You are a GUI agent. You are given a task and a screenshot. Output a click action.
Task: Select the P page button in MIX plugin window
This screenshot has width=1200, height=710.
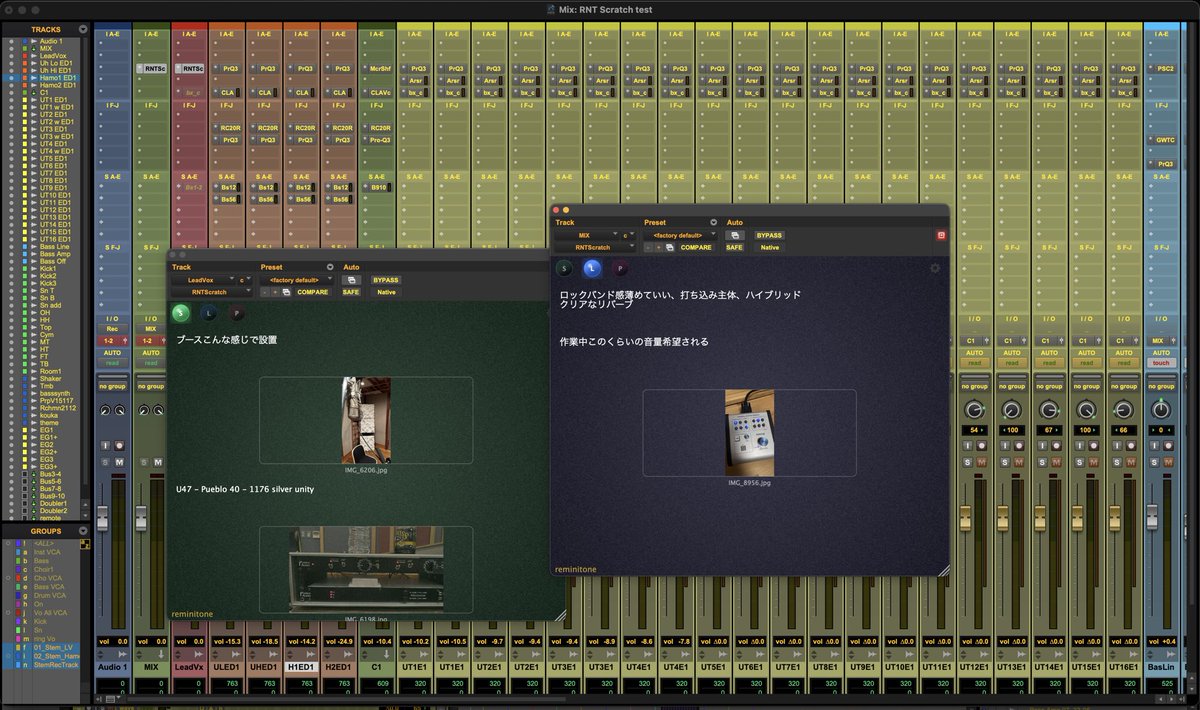(x=621, y=268)
